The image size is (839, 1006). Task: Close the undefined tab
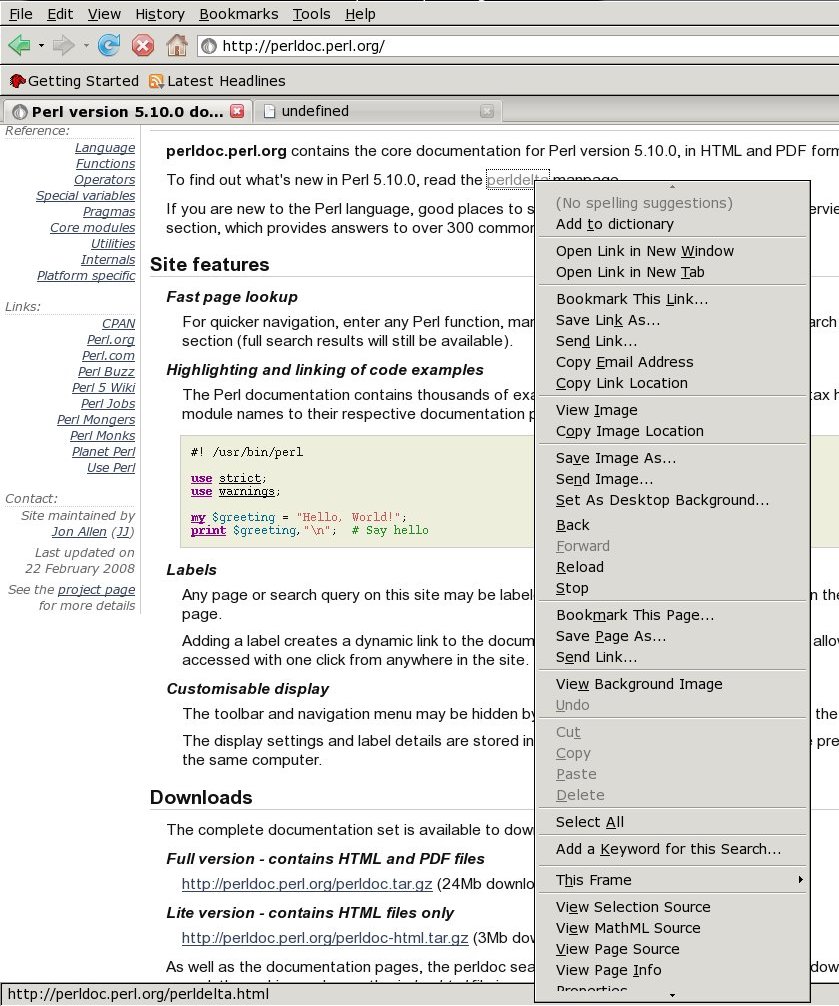coord(487,111)
